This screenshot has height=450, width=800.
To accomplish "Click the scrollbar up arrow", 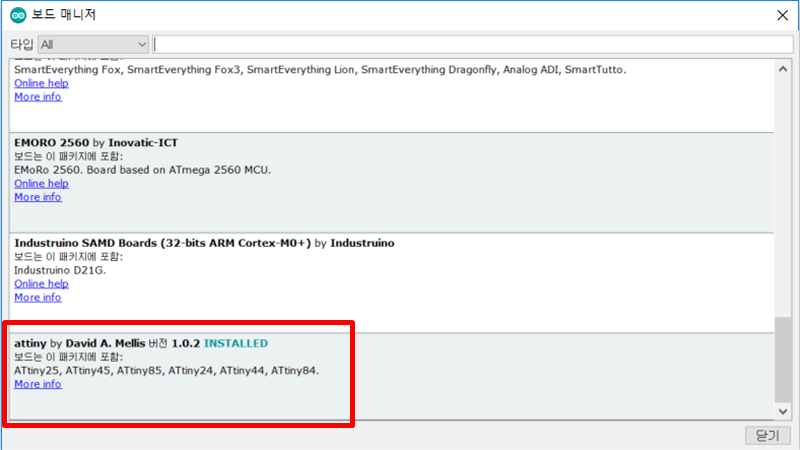I will (783, 69).
